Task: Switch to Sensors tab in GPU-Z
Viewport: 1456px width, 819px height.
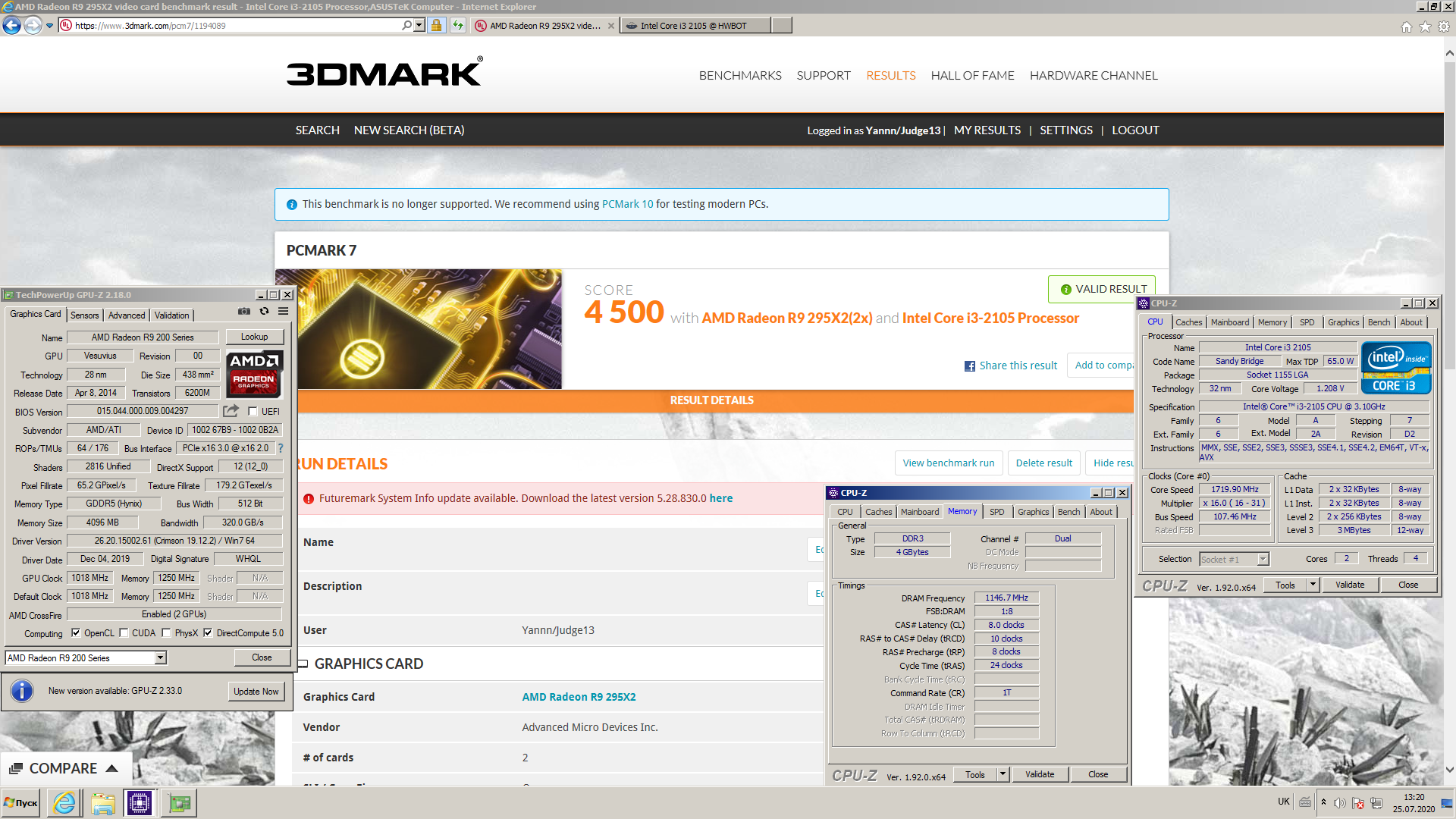Action: [85, 315]
